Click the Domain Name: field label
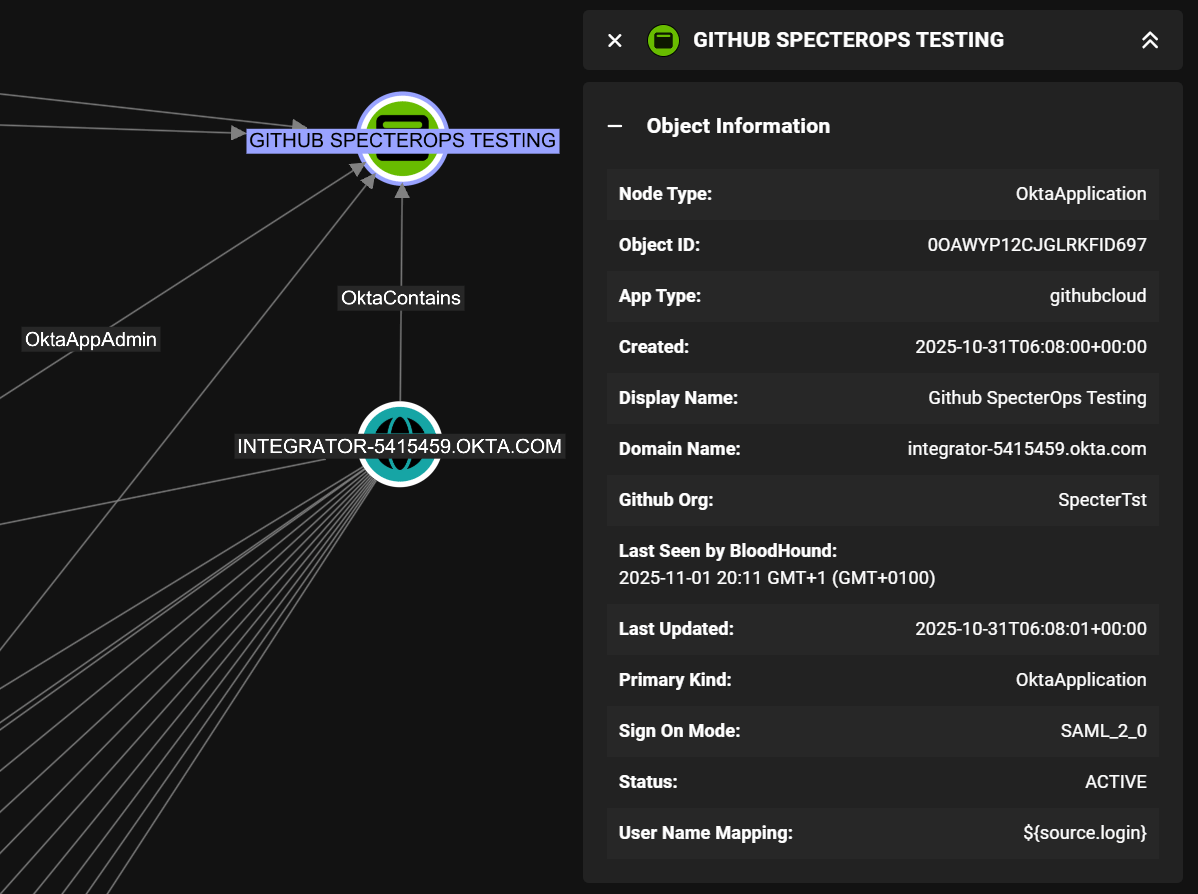The image size is (1198, 894). [x=679, y=449]
